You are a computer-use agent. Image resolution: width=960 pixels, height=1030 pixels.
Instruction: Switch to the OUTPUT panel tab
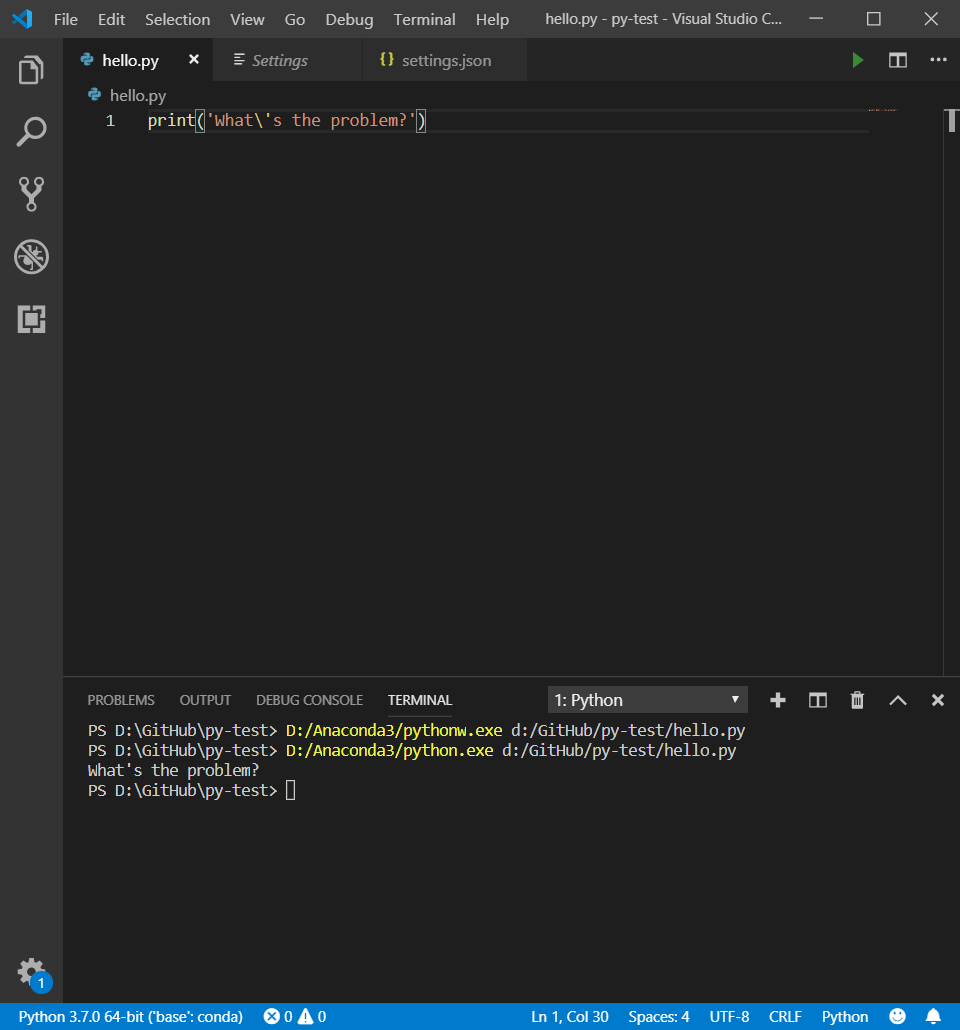[x=205, y=700]
